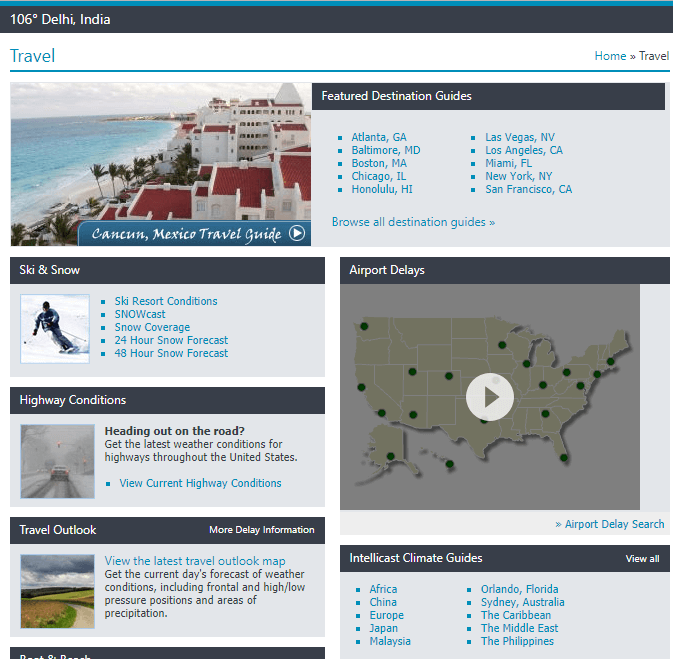
Task: Open the Honolulu, HI destination guide
Action: (382, 189)
